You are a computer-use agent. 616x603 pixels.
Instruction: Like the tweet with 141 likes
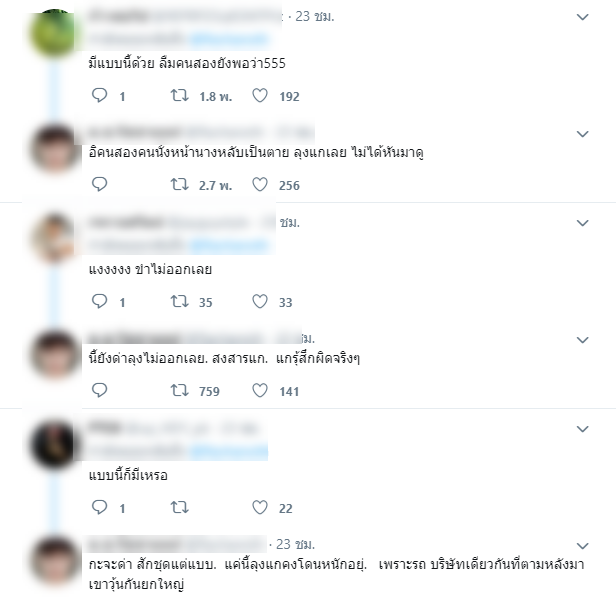pyautogui.click(x=260, y=390)
